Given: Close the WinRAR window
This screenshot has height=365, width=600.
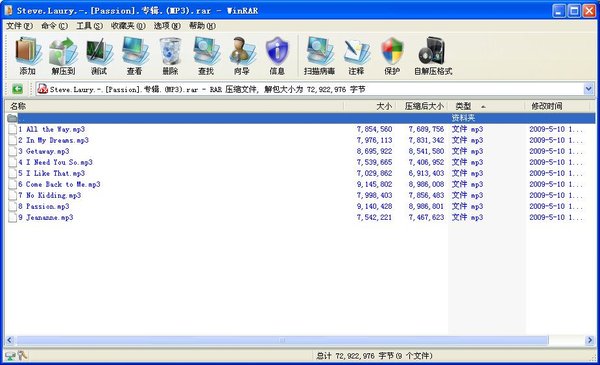Looking at the screenshot, I should 589,11.
